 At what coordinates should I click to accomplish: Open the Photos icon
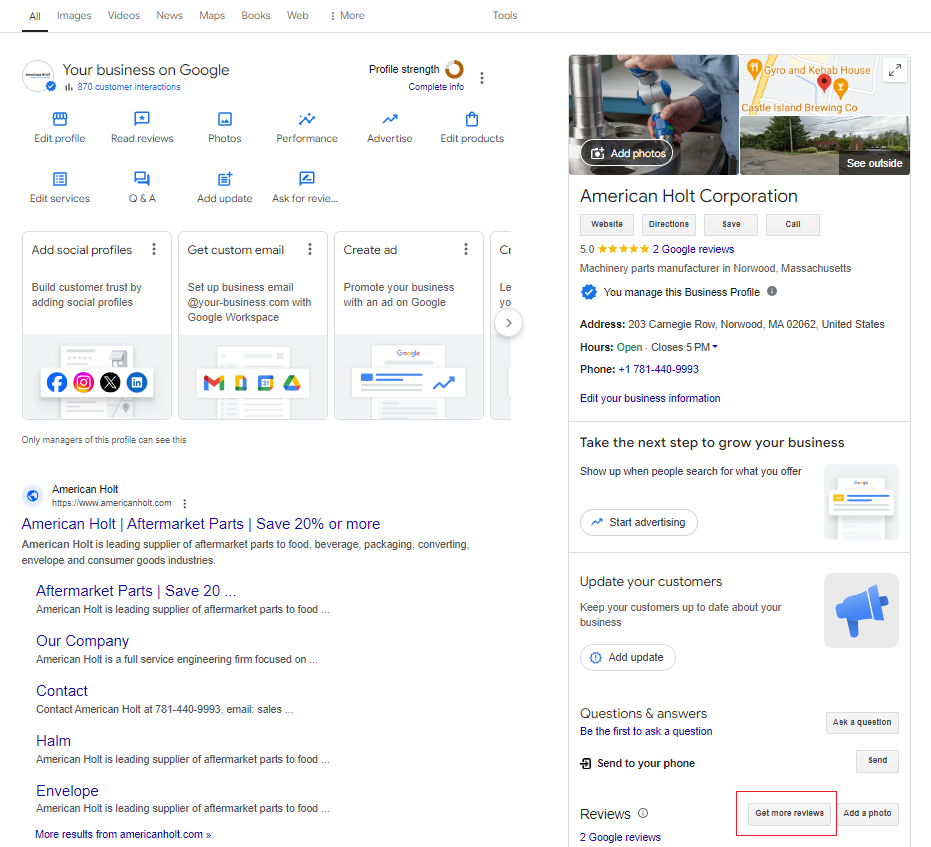[225, 119]
